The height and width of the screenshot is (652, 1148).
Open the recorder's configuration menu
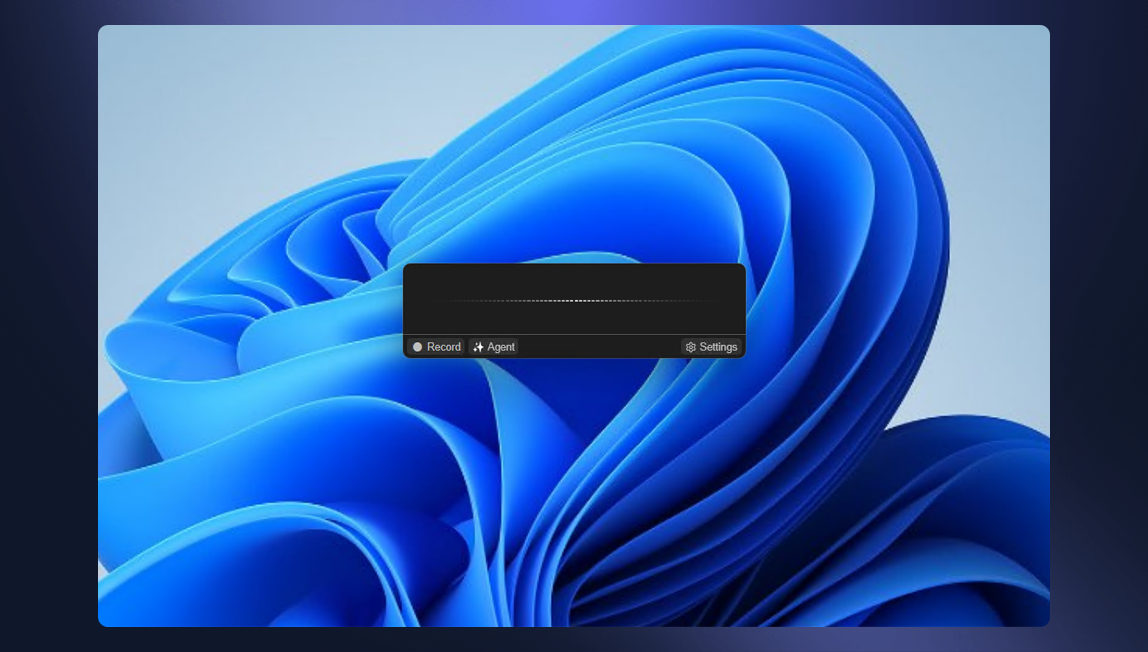[711, 347]
